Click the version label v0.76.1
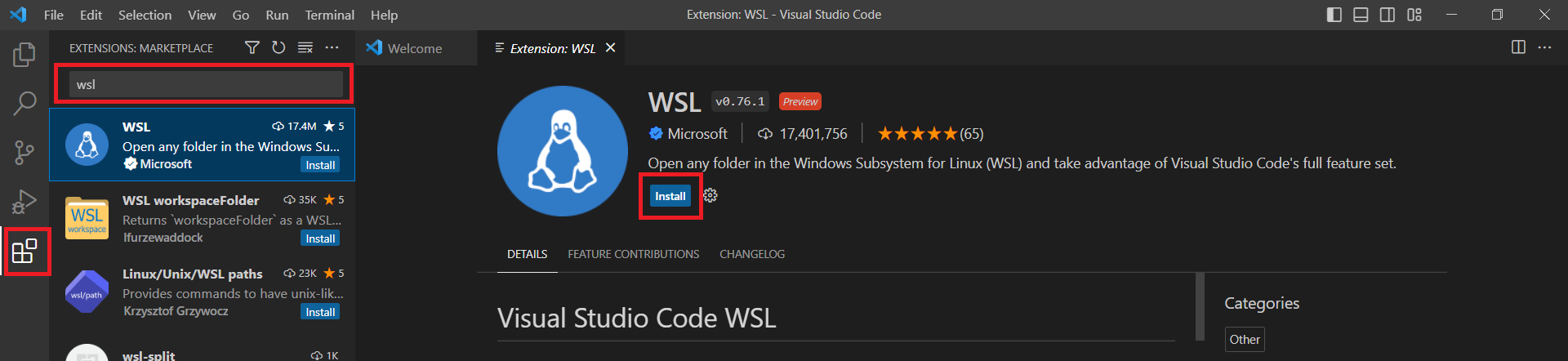This screenshot has height=361, width=1568. (740, 102)
